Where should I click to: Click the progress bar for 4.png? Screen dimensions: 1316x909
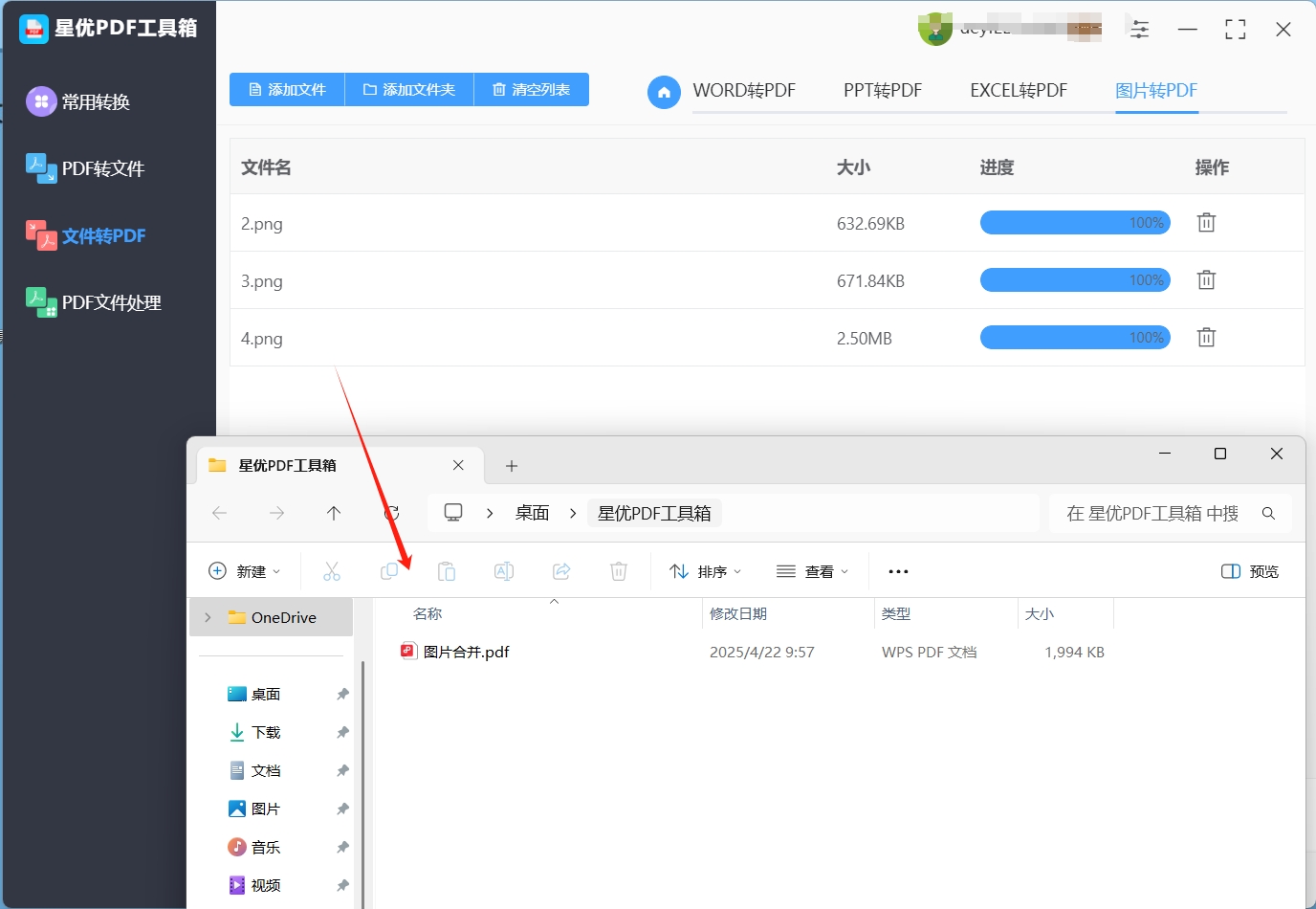click(x=1075, y=338)
